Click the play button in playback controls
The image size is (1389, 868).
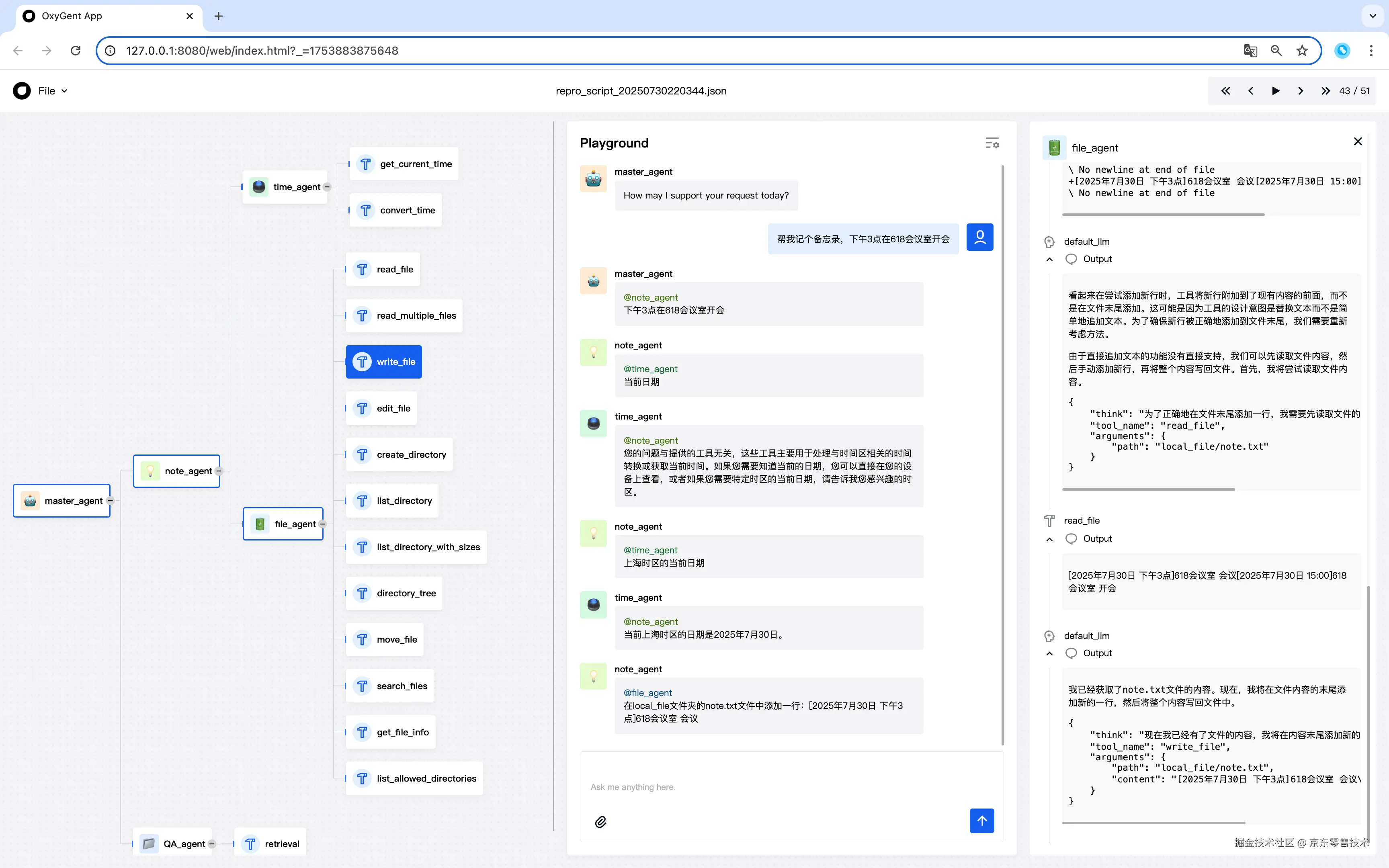(1275, 91)
